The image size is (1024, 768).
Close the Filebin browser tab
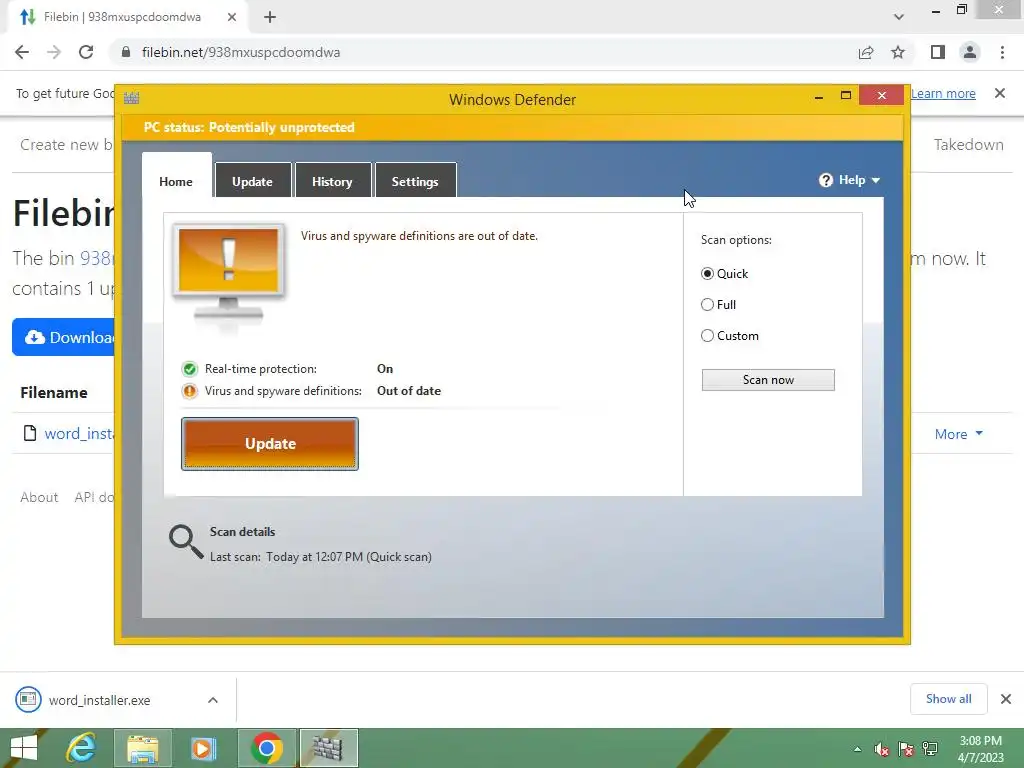(232, 17)
